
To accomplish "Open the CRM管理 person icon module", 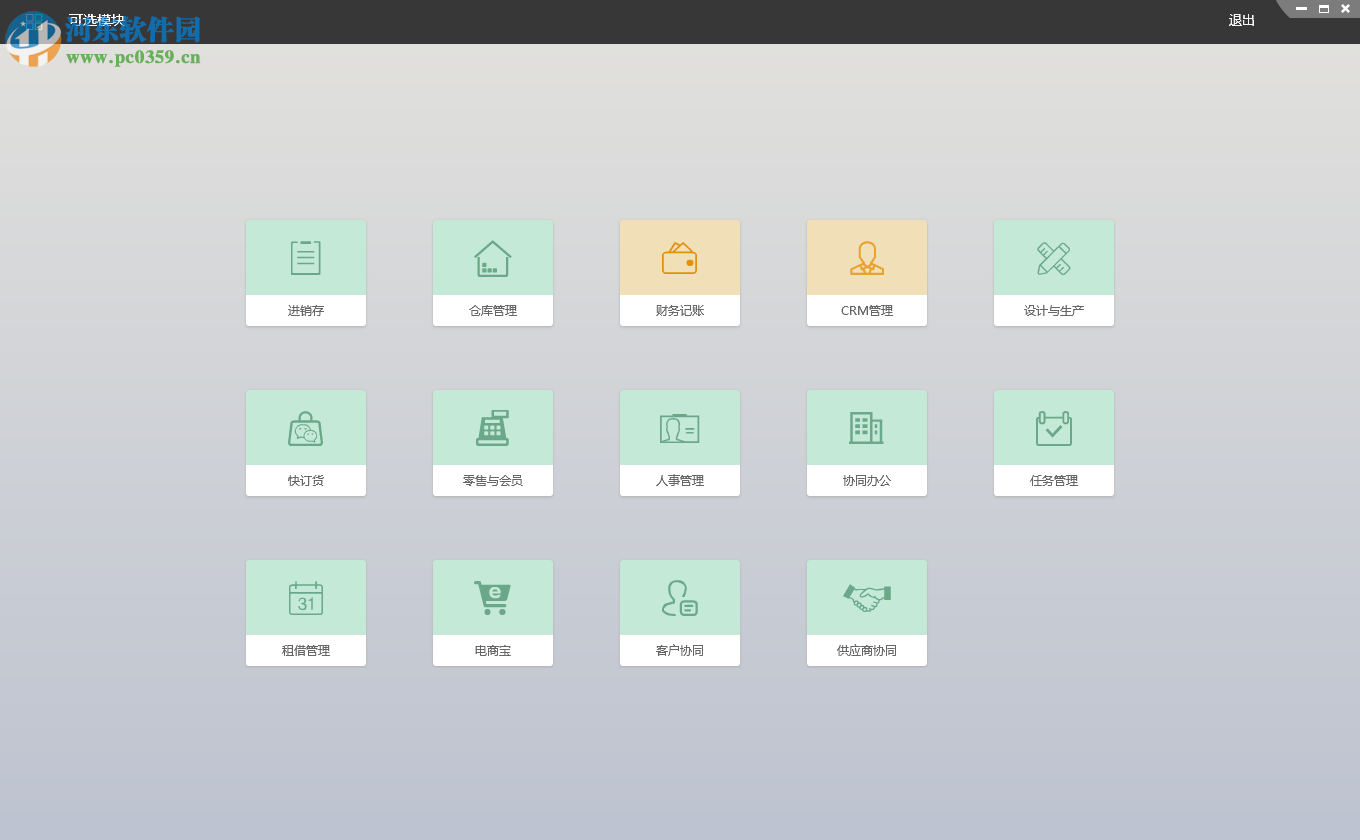I will tap(867, 272).
